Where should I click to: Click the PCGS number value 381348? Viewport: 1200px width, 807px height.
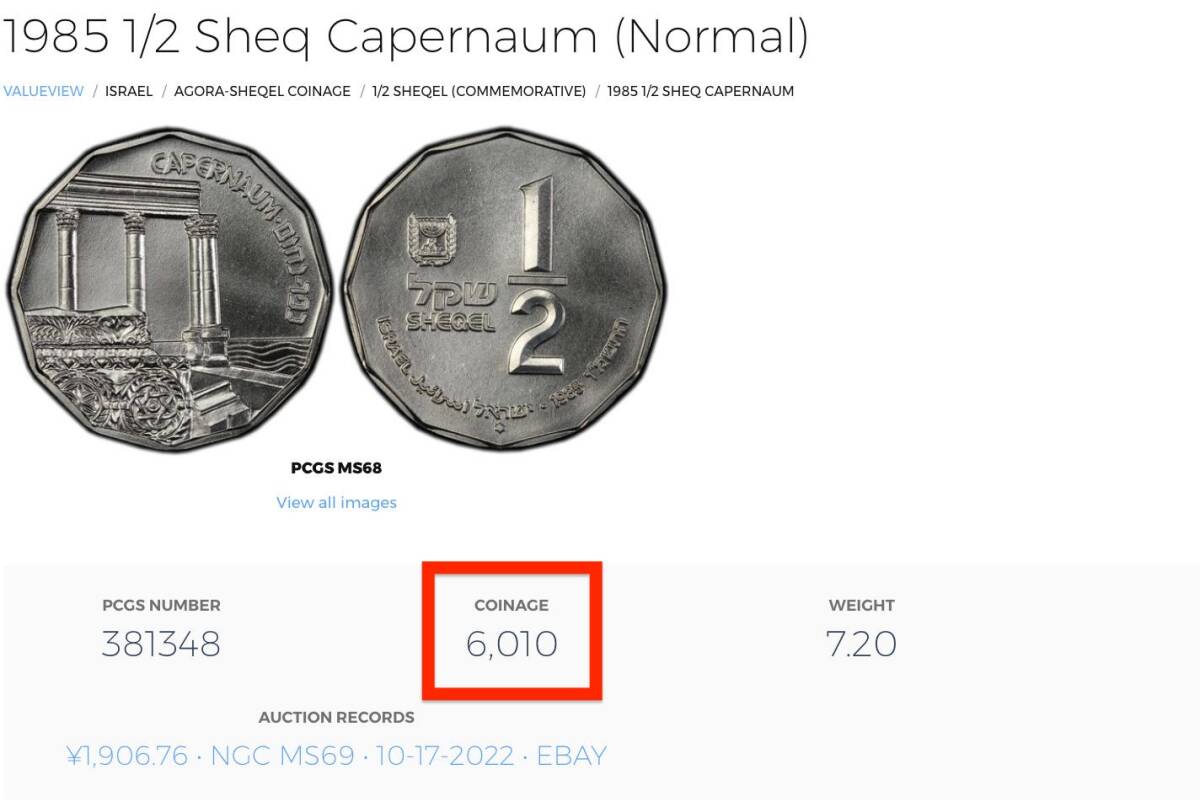tap(161, 644)
